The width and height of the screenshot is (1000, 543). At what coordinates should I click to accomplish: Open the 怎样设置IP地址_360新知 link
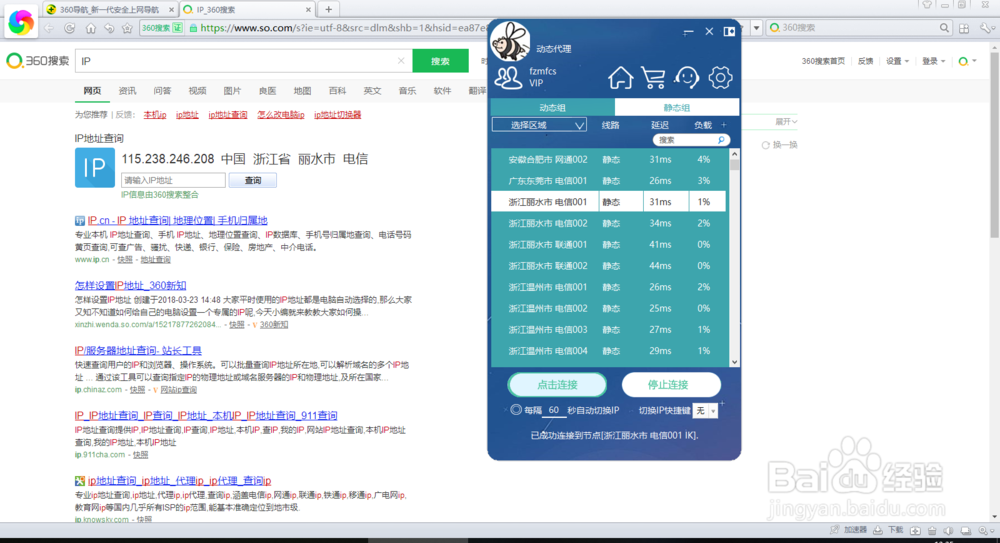[130, 285]
